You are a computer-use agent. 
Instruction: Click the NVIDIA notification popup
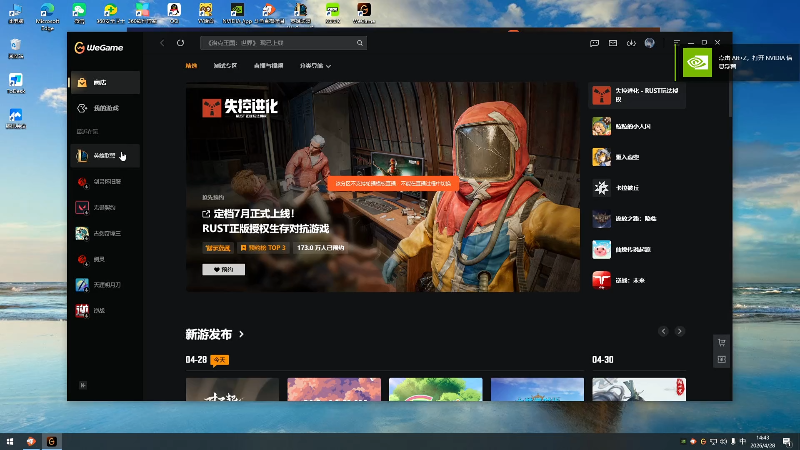tap(737, 62)
